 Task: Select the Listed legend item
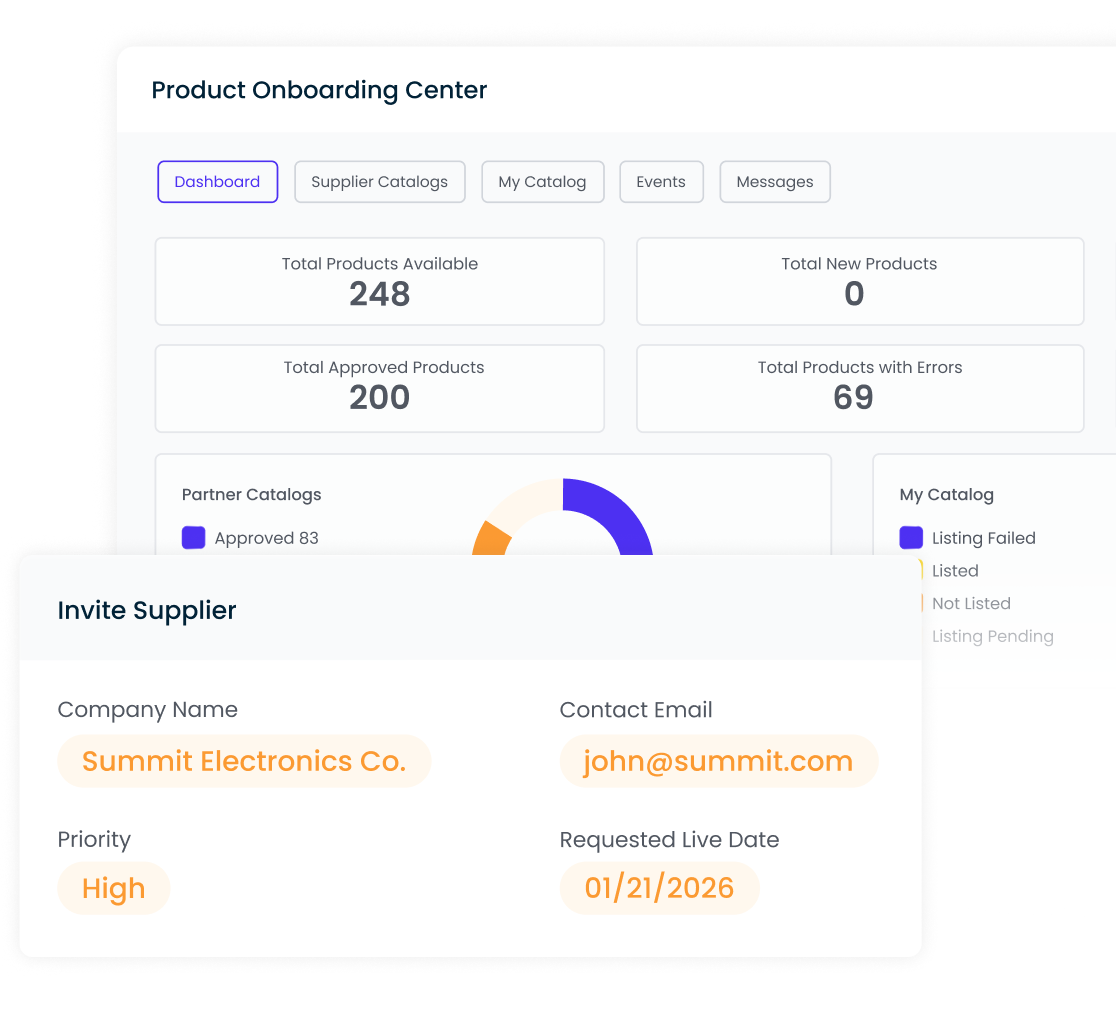(x=954, y=571)
